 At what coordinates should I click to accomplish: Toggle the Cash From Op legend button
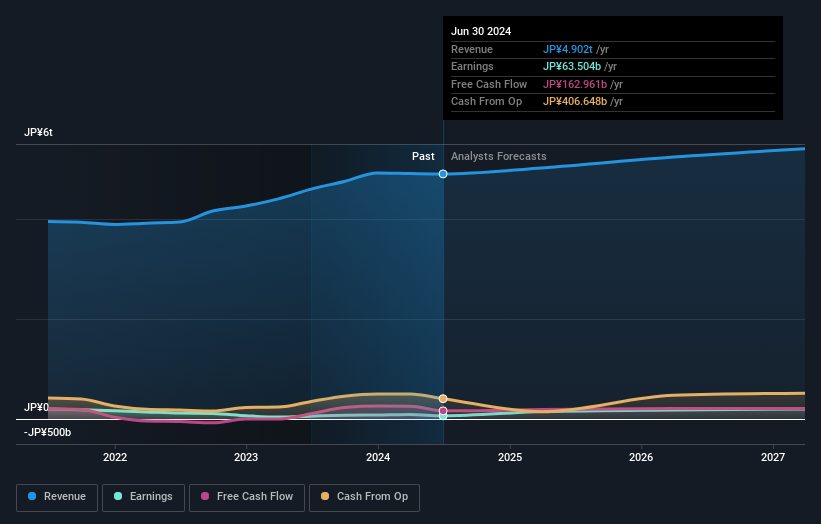pyautogui.click(x=364, y=497)
